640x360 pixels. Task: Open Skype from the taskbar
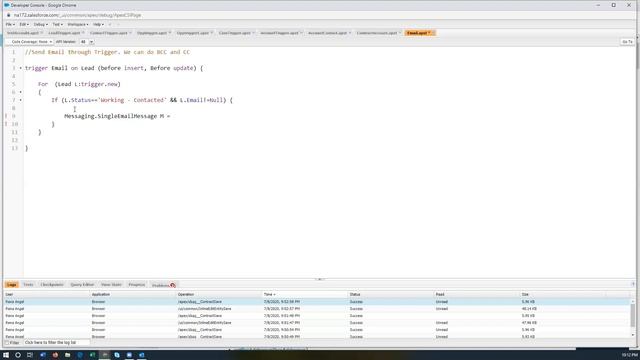[x=117, y=355]
